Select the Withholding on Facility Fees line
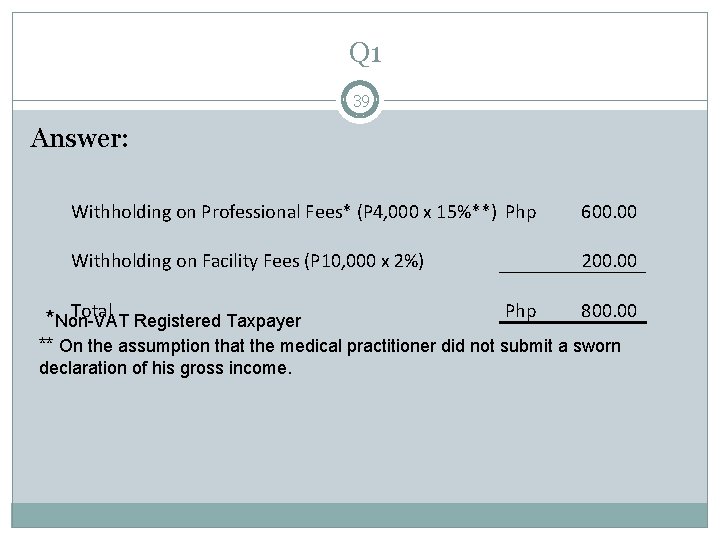720x540 pixels. pyautogui.click(x=247, y=261)
